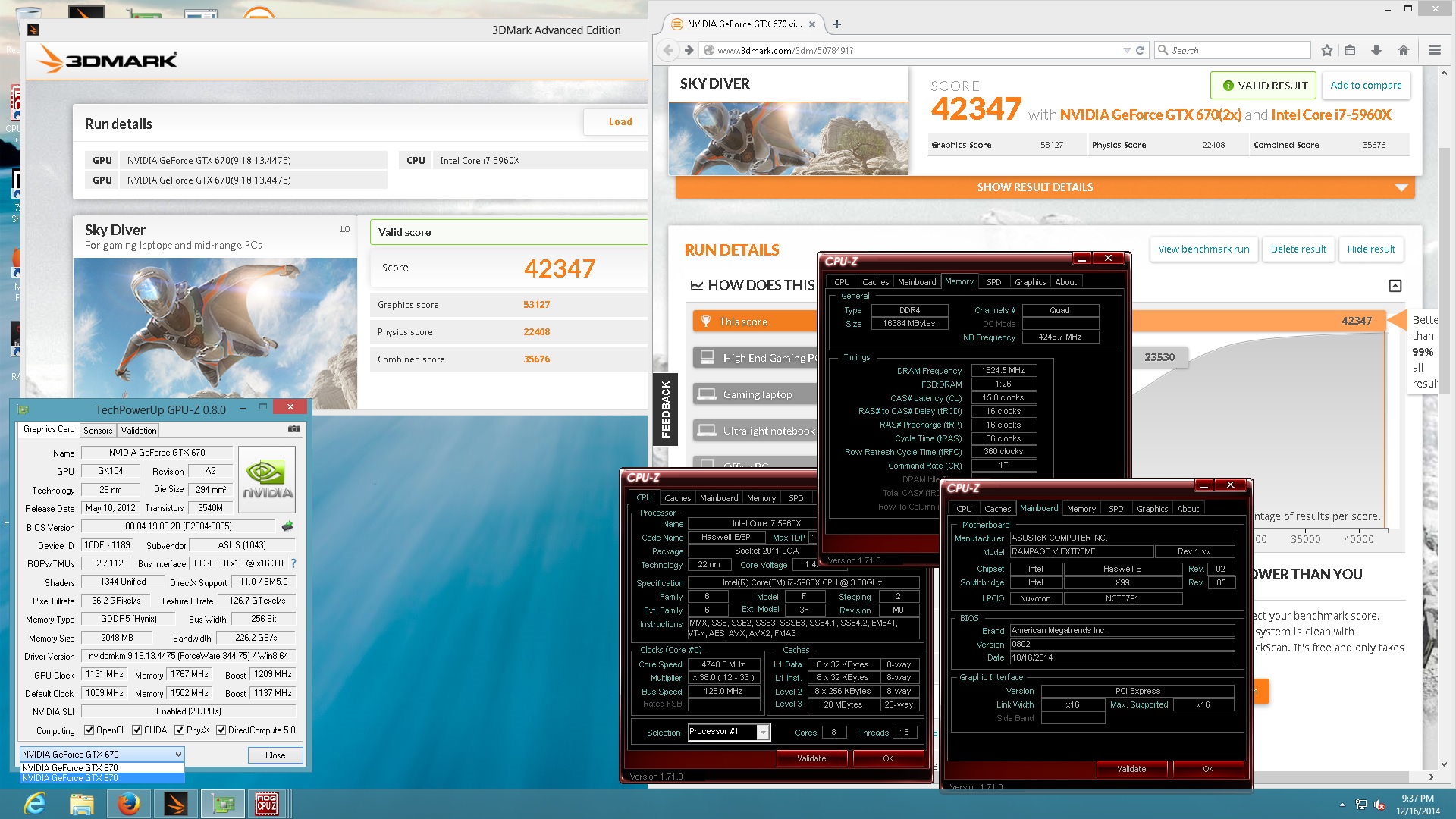The height and width of the screenshot is (819, 1456).
Task: Reload the page with refresh icon
Action: coord(1140,50)
